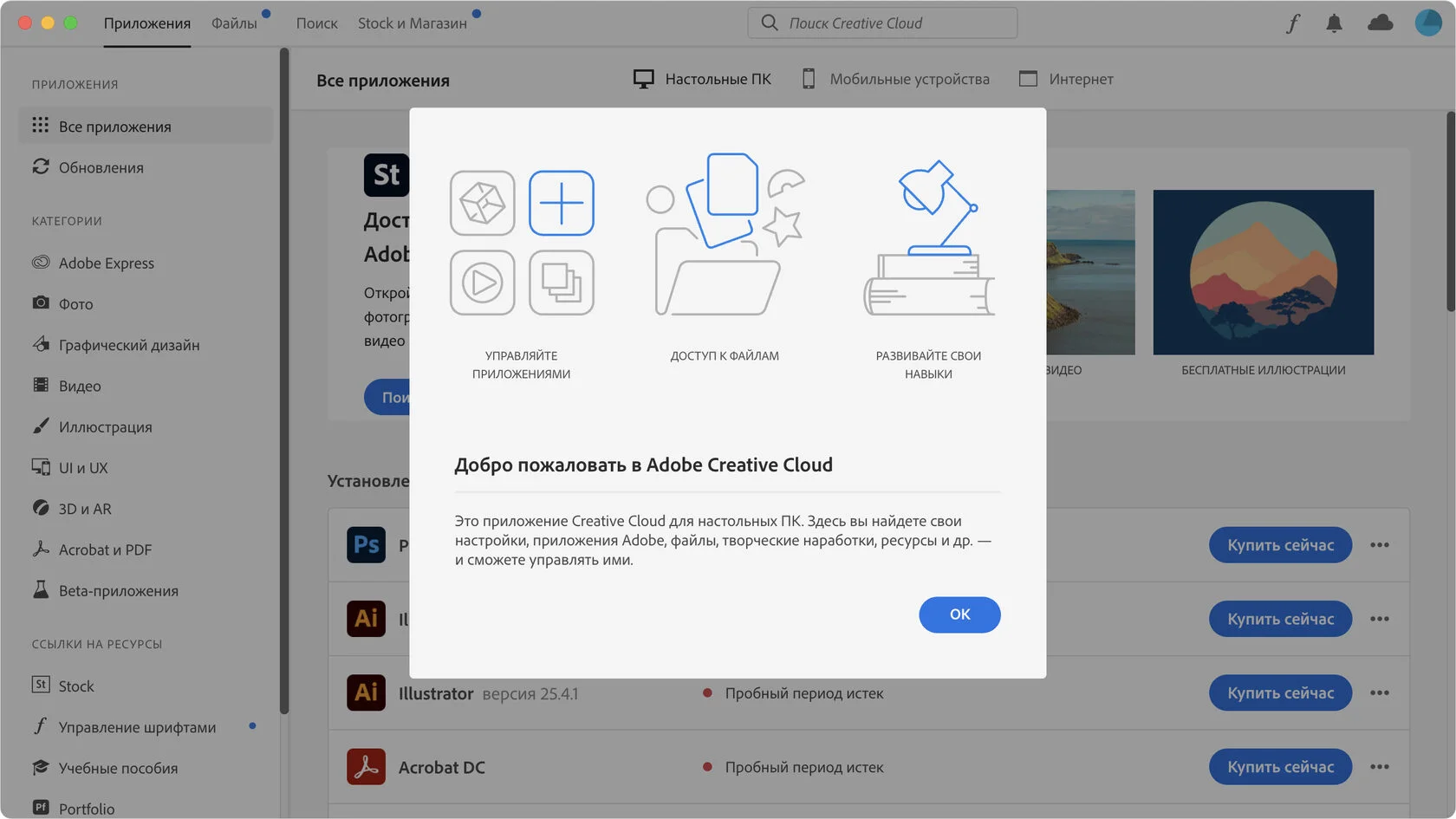Click the Adobe Stock St logo
Viewport: 1456px width, 819px height.
pos(387,175)
